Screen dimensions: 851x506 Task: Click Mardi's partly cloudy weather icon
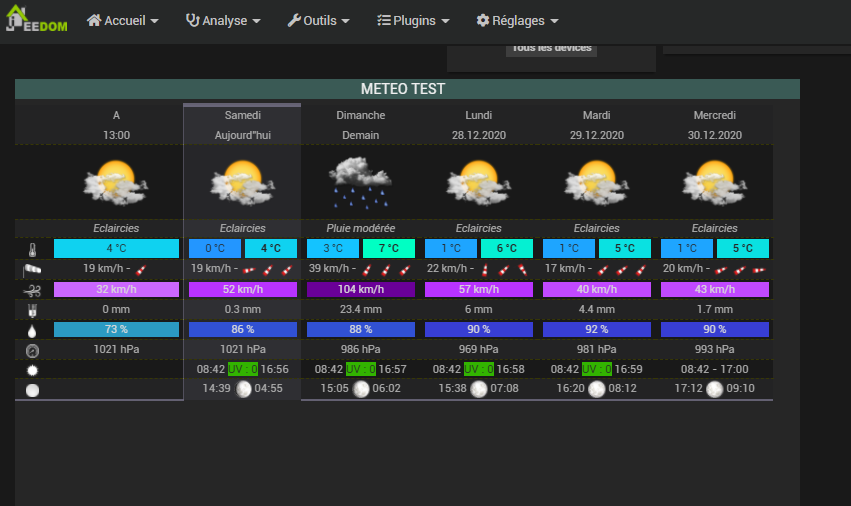tap(596, 182)
